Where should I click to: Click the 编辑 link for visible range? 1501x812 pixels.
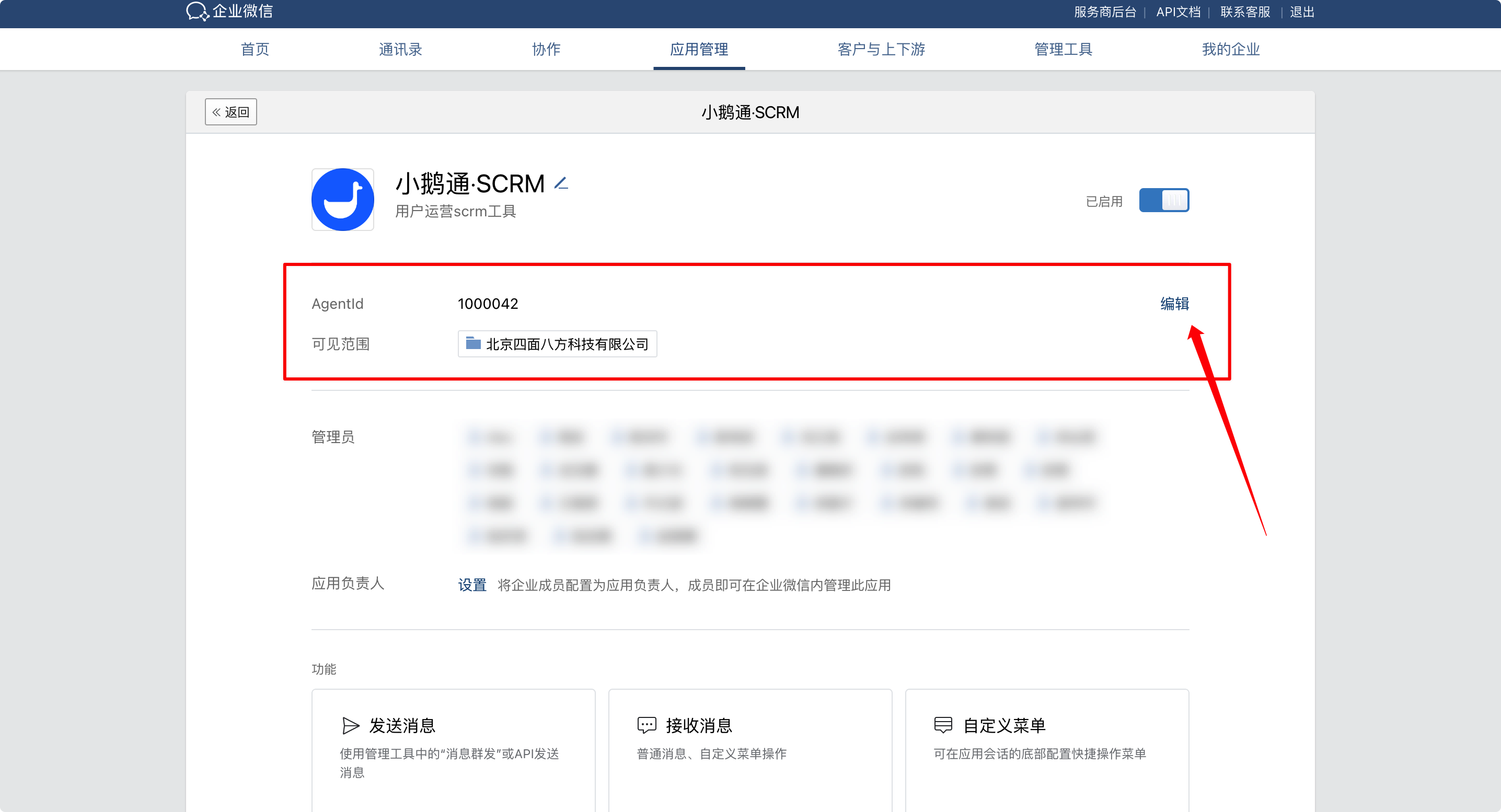(1174, 304)
